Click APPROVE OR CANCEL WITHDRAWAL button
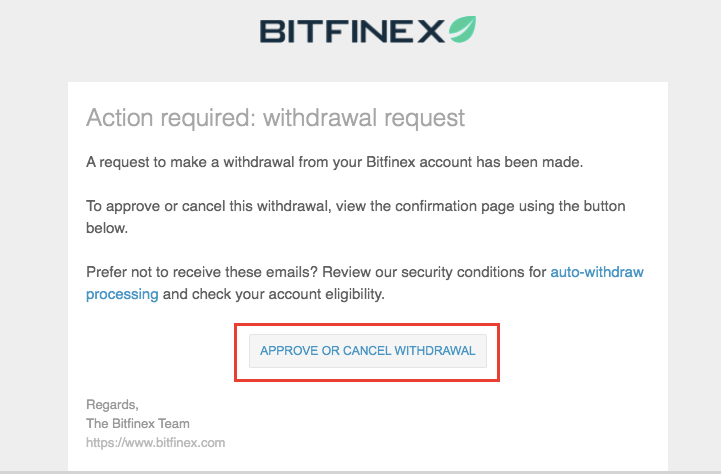 click(367, 351)
